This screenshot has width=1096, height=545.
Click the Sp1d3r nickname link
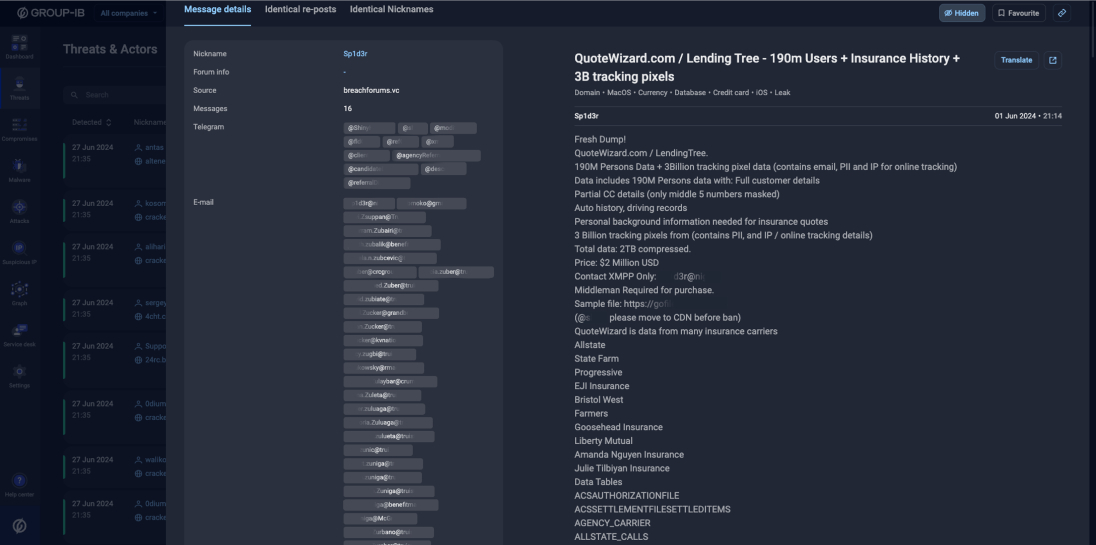pyautogui.click(x=355, y=53)
